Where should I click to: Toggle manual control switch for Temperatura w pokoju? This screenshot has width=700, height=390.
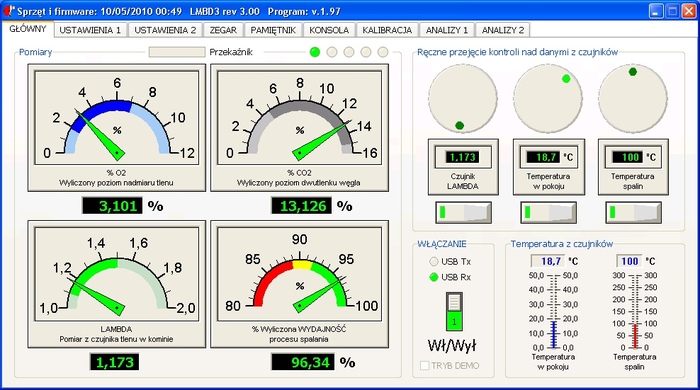click(x=548, y=212)
